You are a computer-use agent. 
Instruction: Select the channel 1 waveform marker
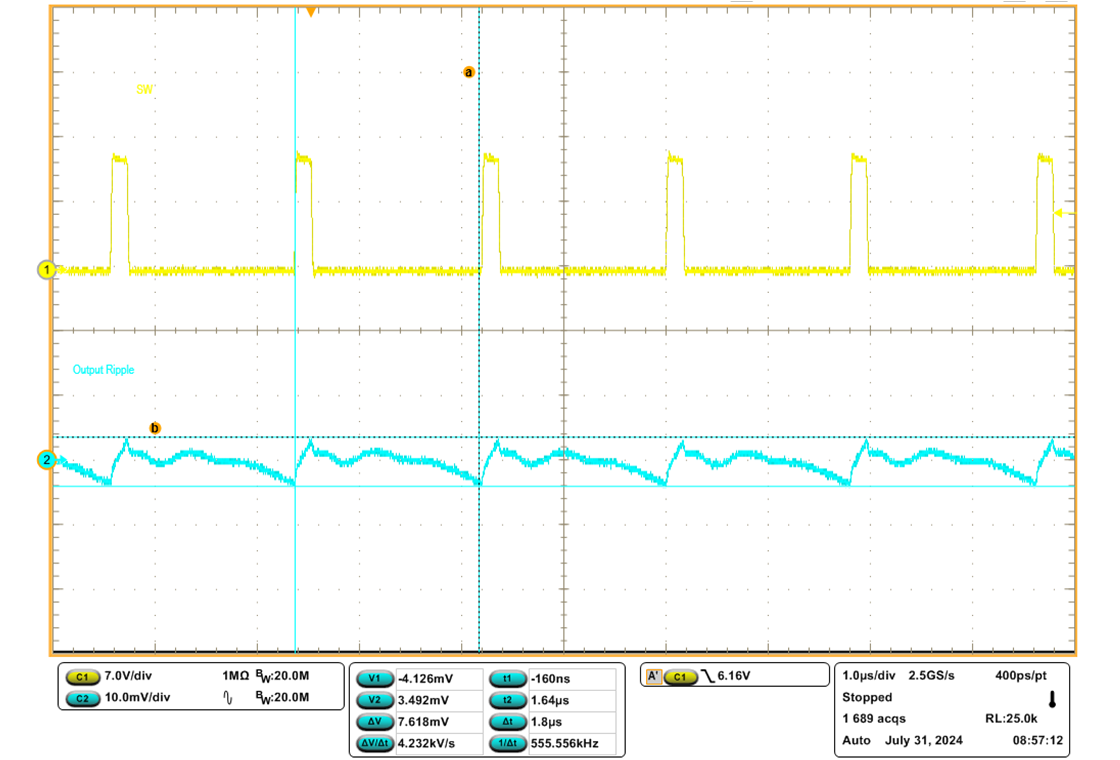47,270
